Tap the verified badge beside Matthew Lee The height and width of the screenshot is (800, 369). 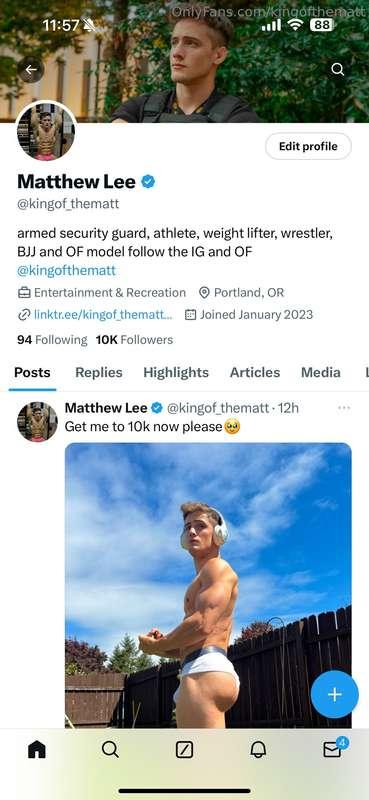coord(148,181)
